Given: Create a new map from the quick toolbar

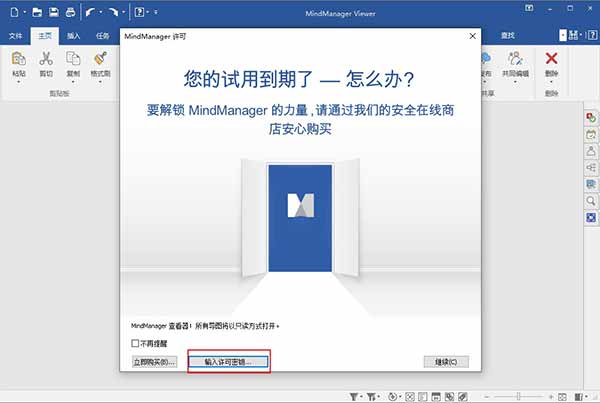Looking at the screenshot, I should [x=14, y=13].
